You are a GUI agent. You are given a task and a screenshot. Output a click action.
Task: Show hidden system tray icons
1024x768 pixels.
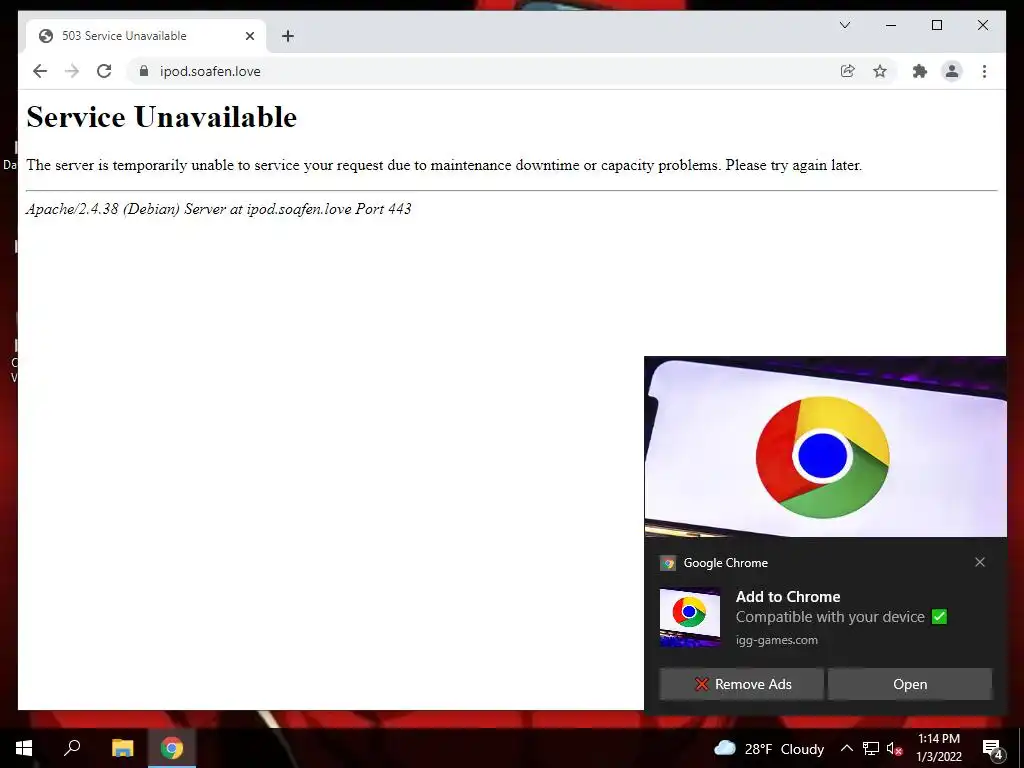pyautogui.click(x=846, y=748)
